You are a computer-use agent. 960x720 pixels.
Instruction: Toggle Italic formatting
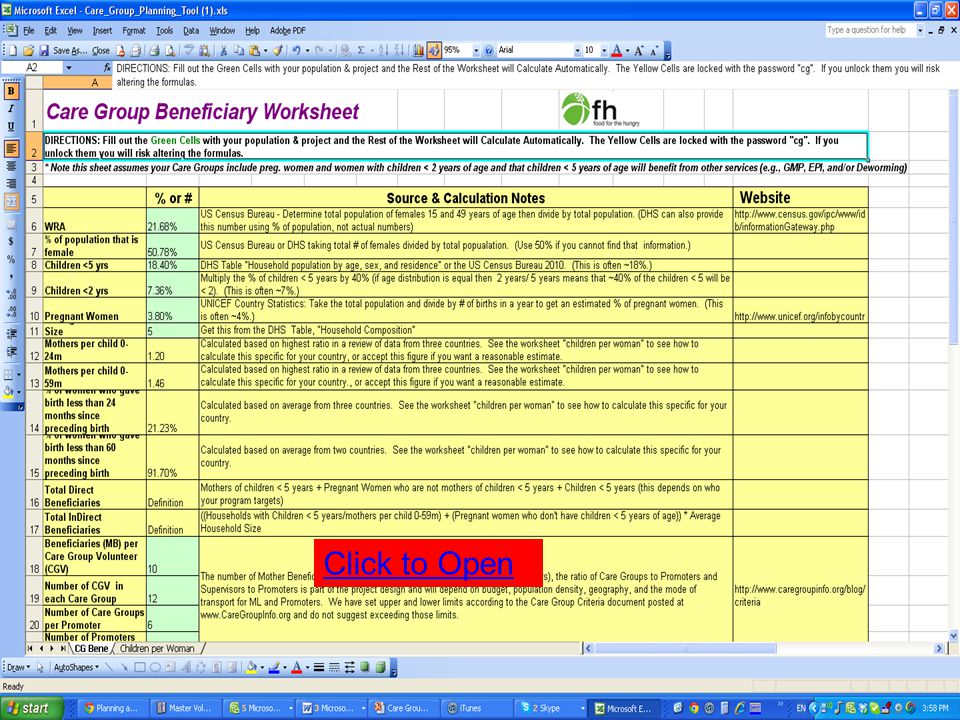click(x=10, y=108)
